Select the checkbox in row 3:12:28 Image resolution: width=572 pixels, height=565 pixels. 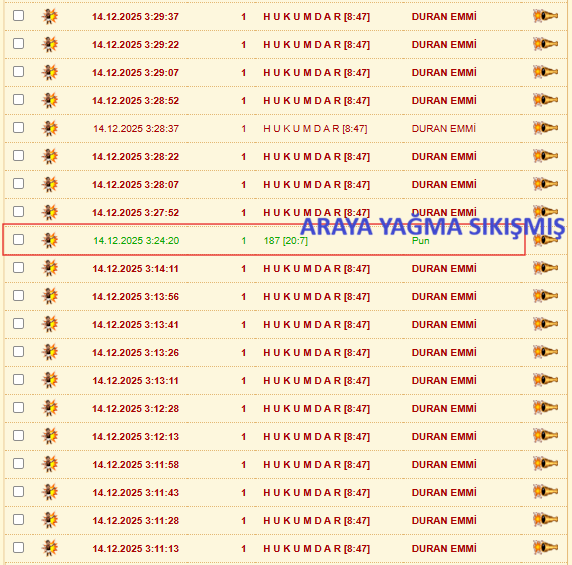pos(19,408)
